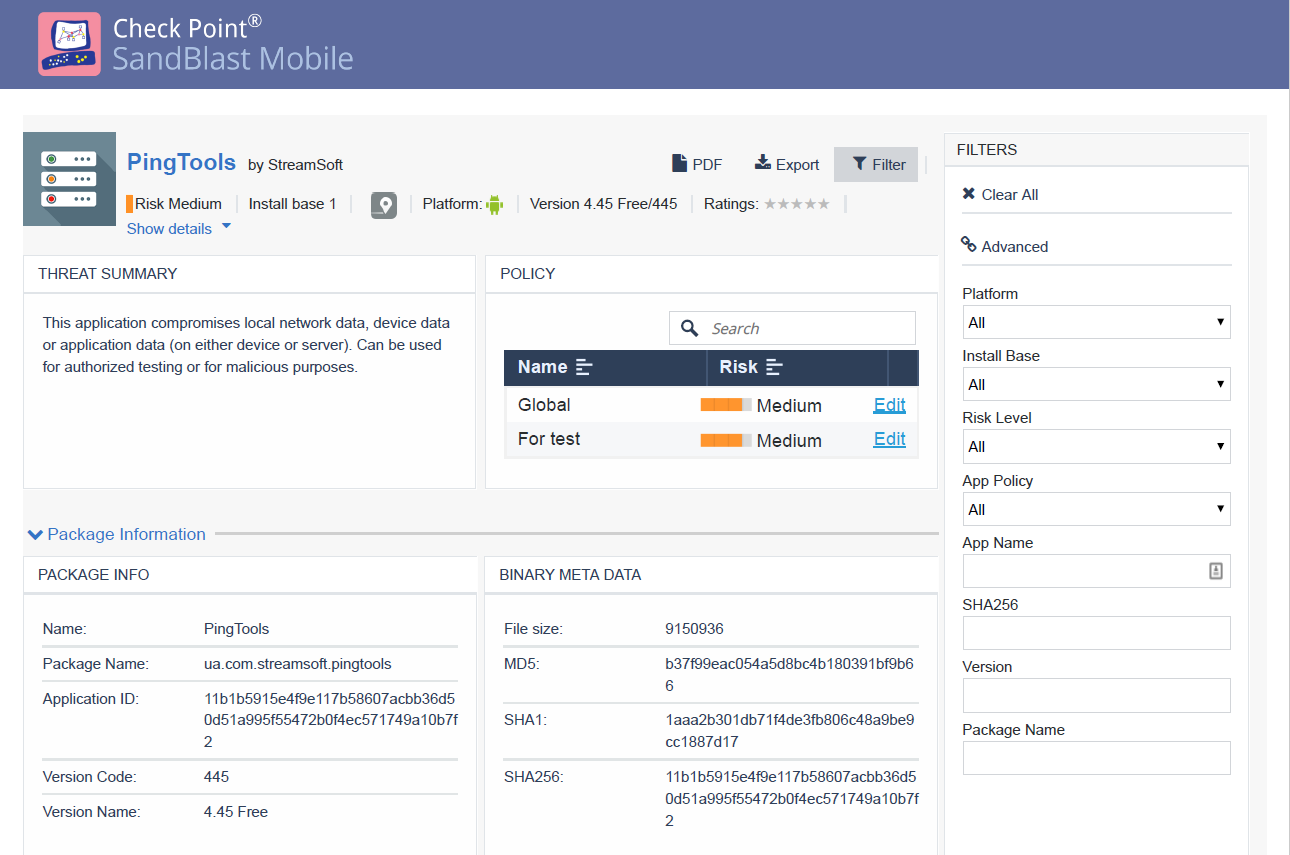Click the PingTools app icon thumbnail
Viewport: 1290px width, 855px height.
(69, 179)
